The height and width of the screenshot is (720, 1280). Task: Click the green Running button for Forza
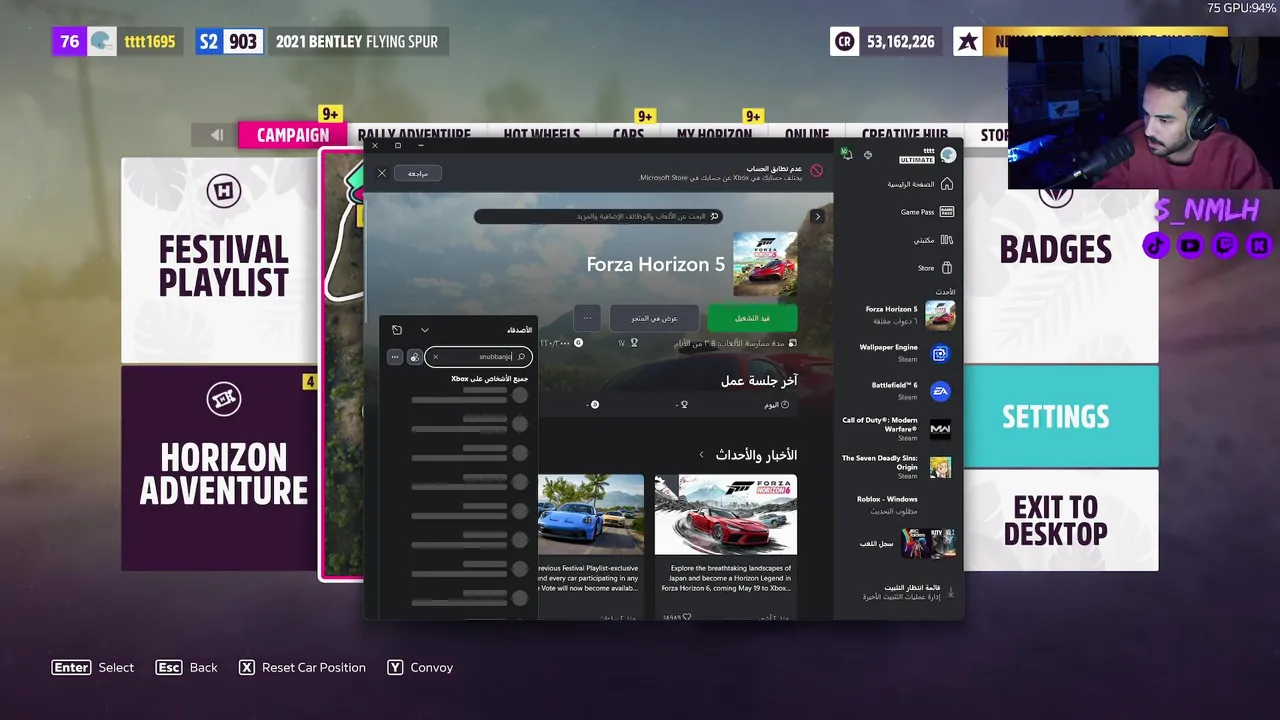[752, 318]
